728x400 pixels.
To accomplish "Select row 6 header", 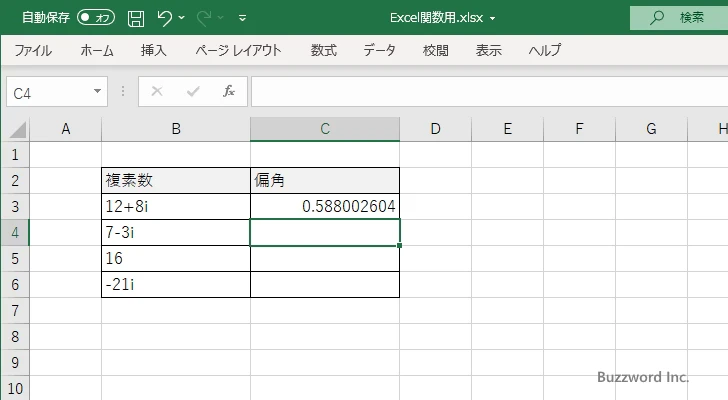I will coord(15,284).
